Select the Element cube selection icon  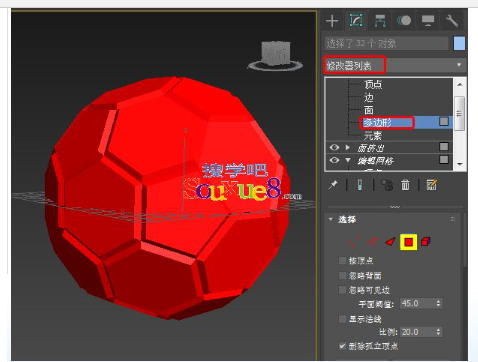(x=426, y=241)
